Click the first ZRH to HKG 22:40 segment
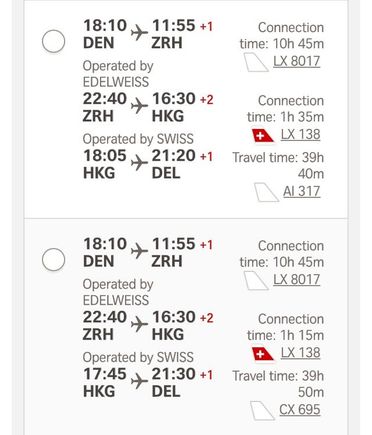 [x=148, y=107]
